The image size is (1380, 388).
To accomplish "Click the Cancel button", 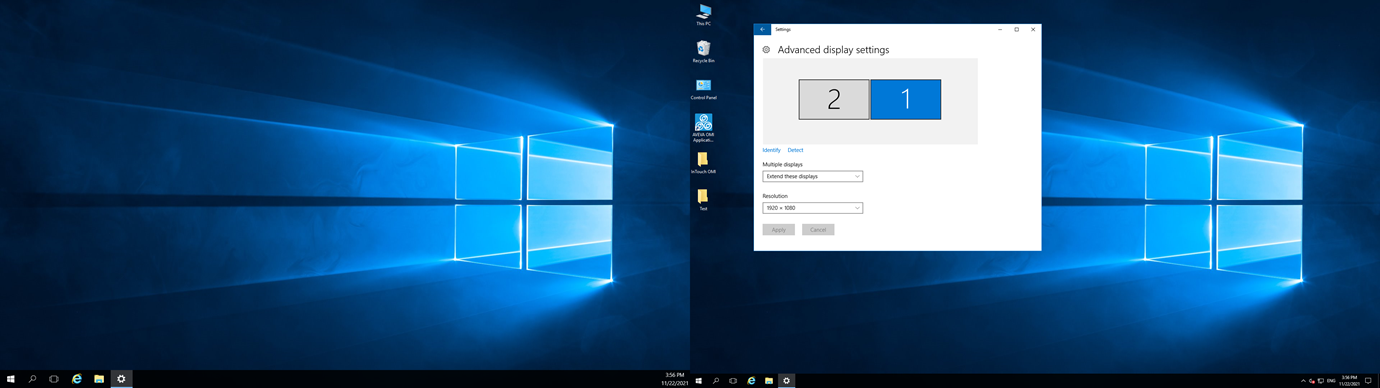I will (x=818, y=230).
